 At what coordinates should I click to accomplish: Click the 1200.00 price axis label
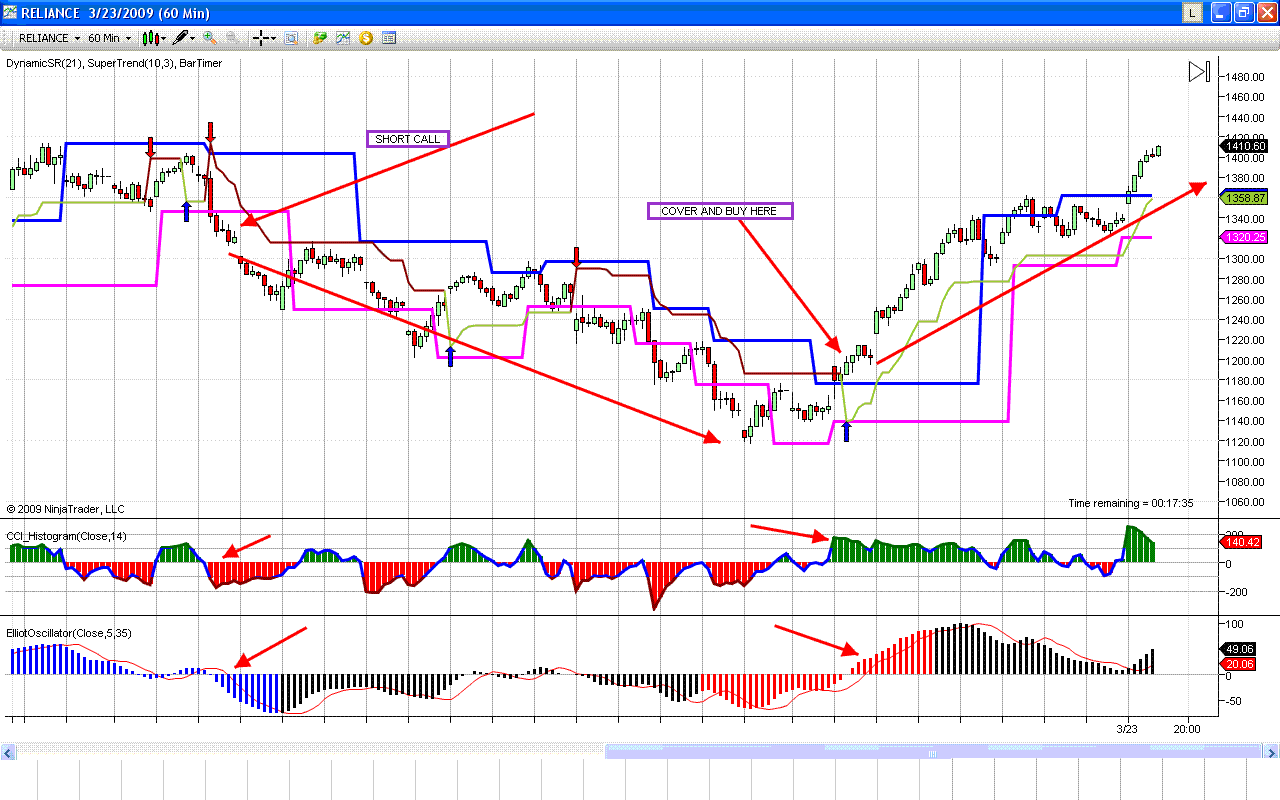[1246, 361]
